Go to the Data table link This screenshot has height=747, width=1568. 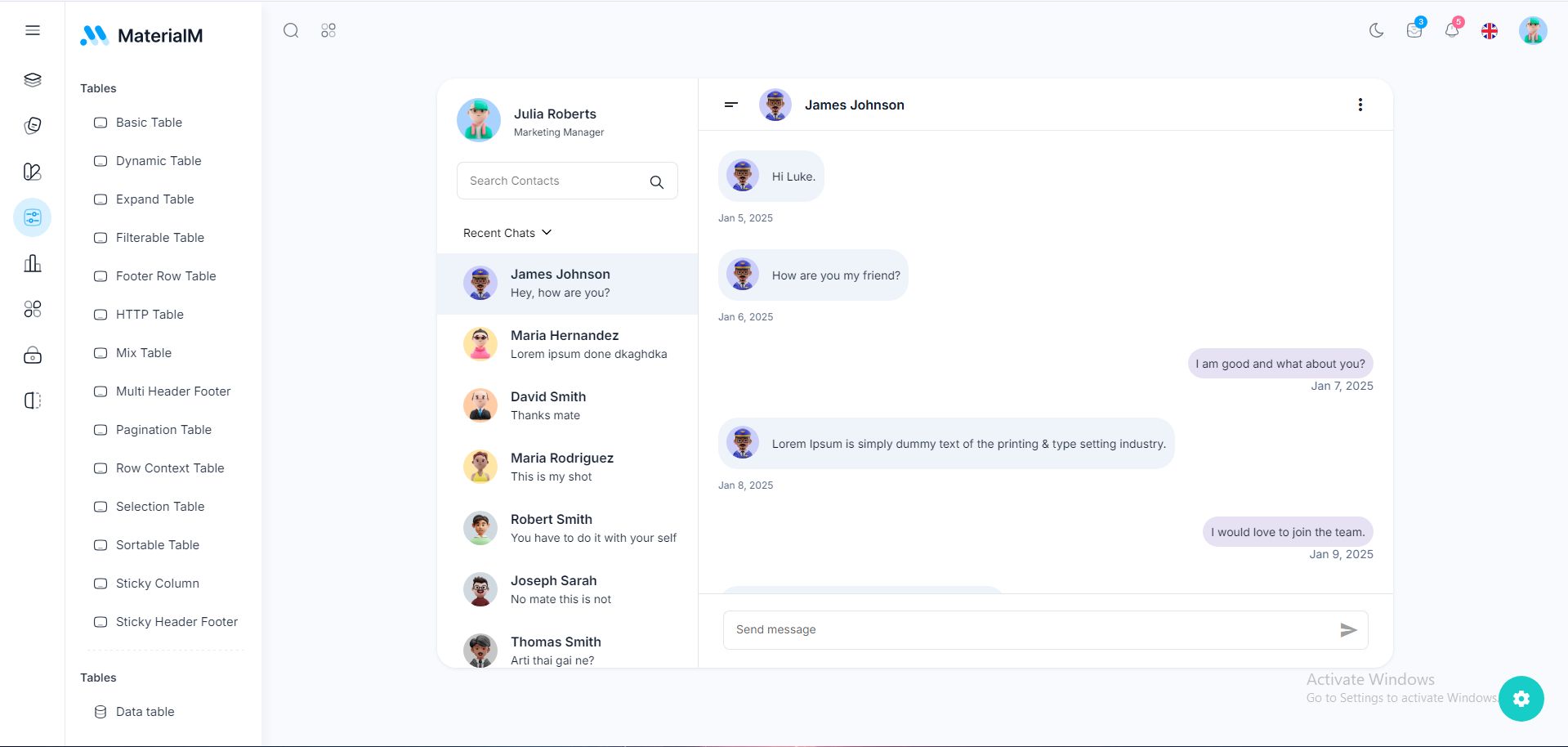tap(145, 712)
